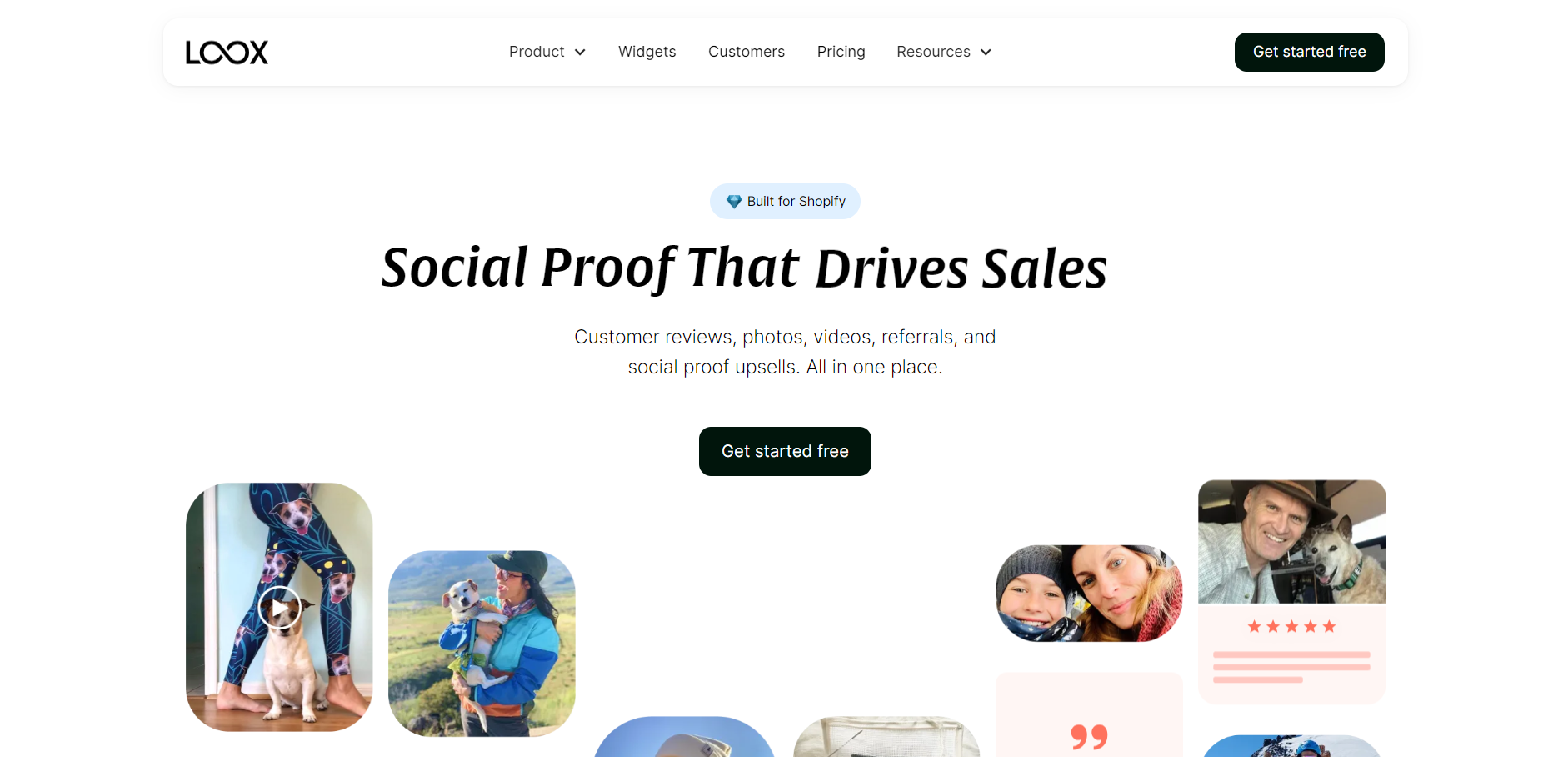Click the pink review text lines card
1568x757 pixels.
1291,654
